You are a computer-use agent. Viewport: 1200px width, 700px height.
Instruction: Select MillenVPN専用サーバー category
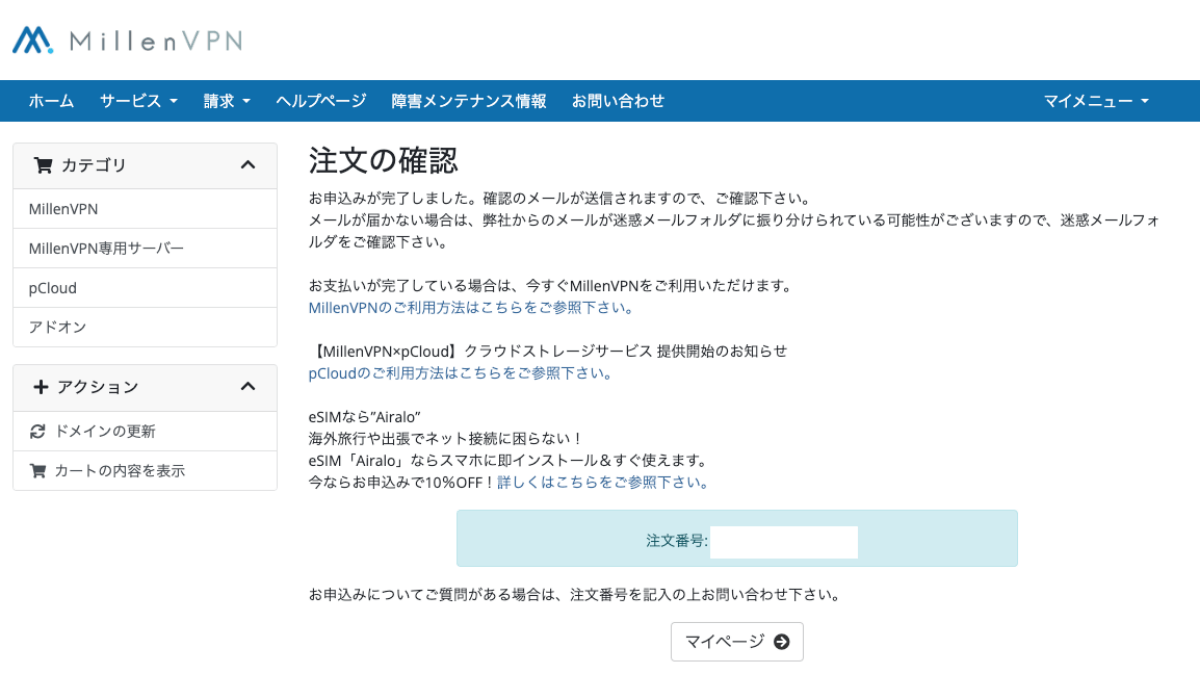click(x=145, y=248)
